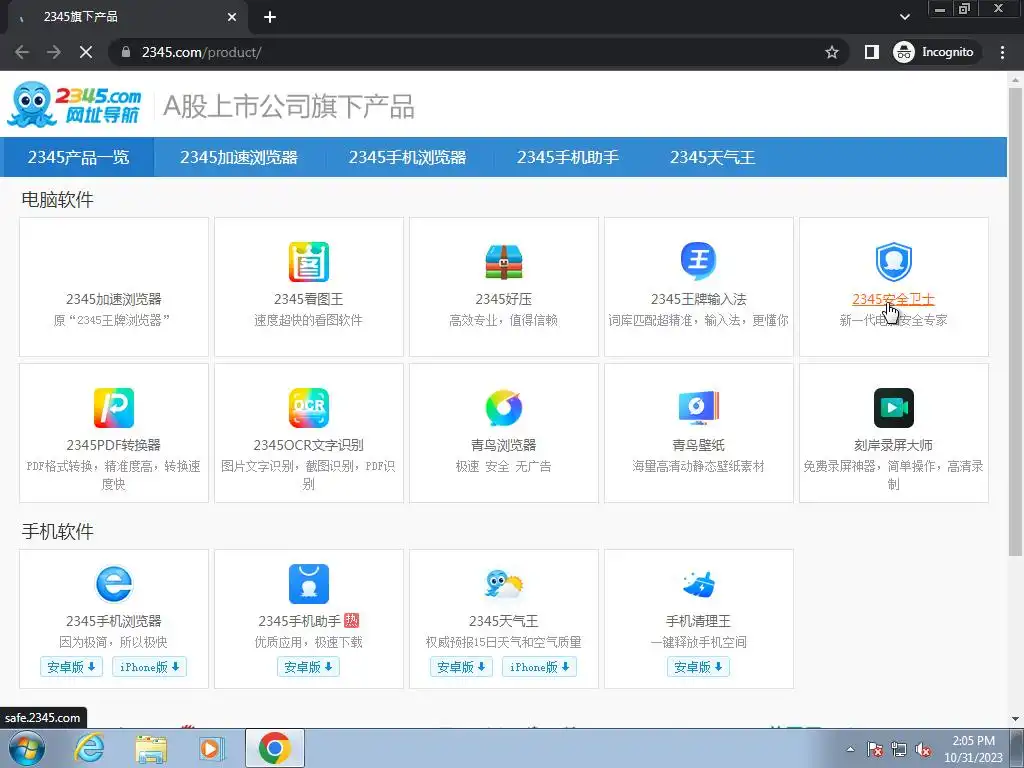This screenshot has width=1024, height=768.
Task: Bookmark this page with the star icon
Action: click(x=831, y=52)
